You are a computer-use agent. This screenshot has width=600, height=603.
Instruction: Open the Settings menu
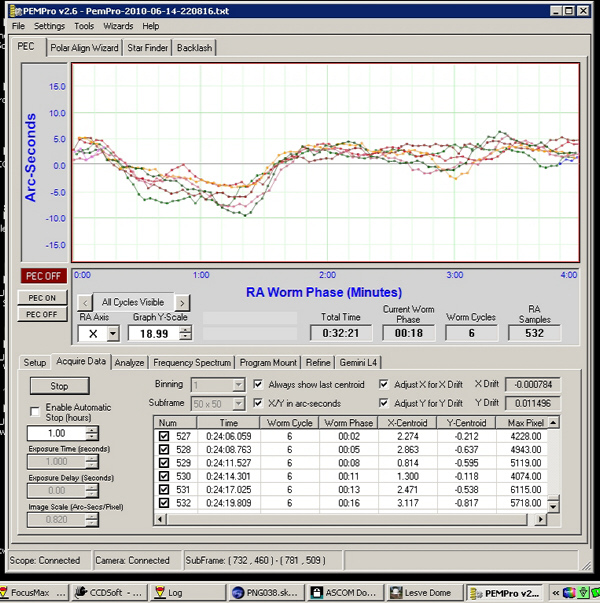(49, 26)
